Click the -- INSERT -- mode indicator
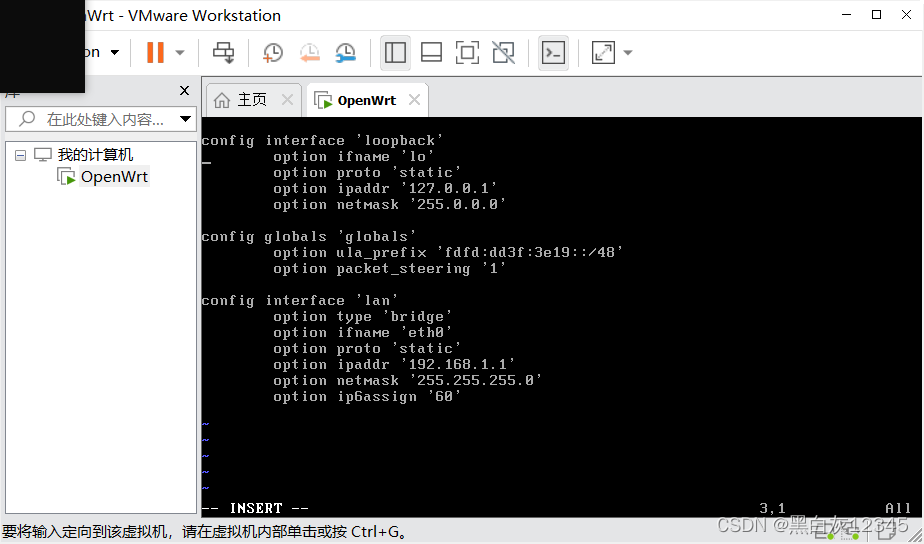The height and width of the screenshot is (544, 924). click(x=255, y=508)
